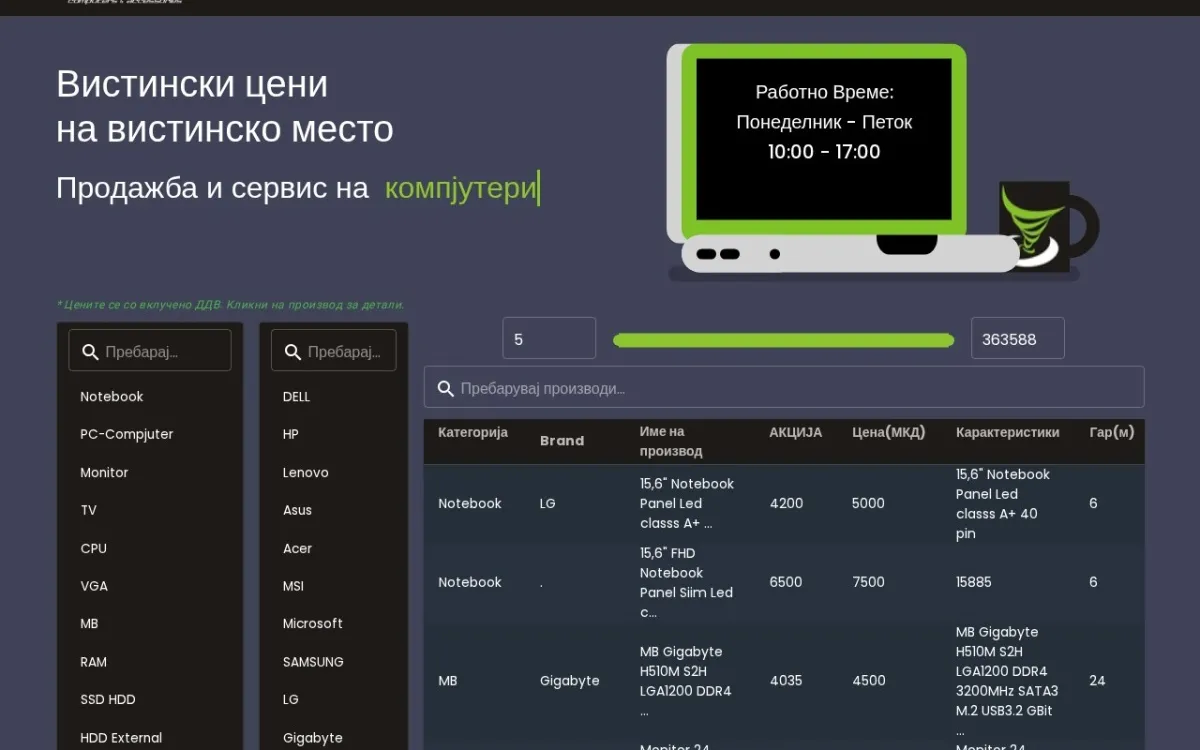Select the SSD HDD category
This screenshot has width=1200, height=750.
pyautogui.click(x=108, y=699)
